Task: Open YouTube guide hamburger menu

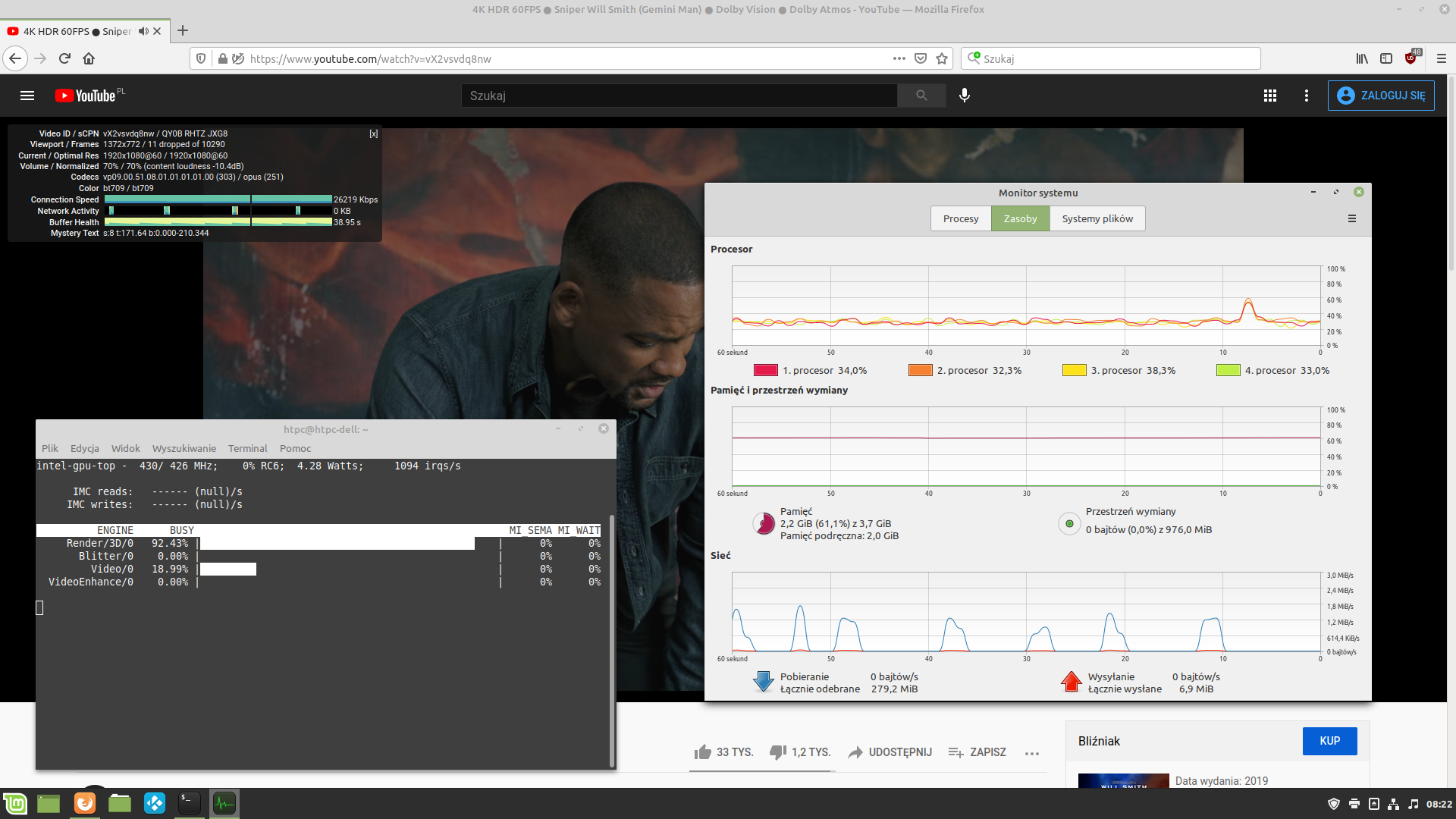Action: (27, 96)
